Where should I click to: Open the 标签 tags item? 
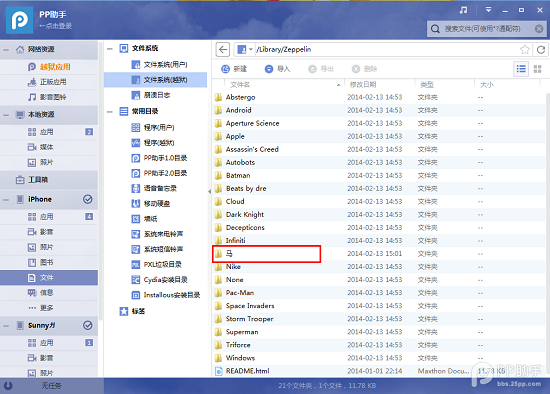point(132,311)
